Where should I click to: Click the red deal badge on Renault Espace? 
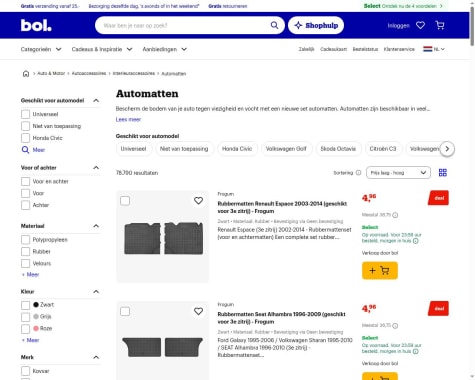point(439,198)
